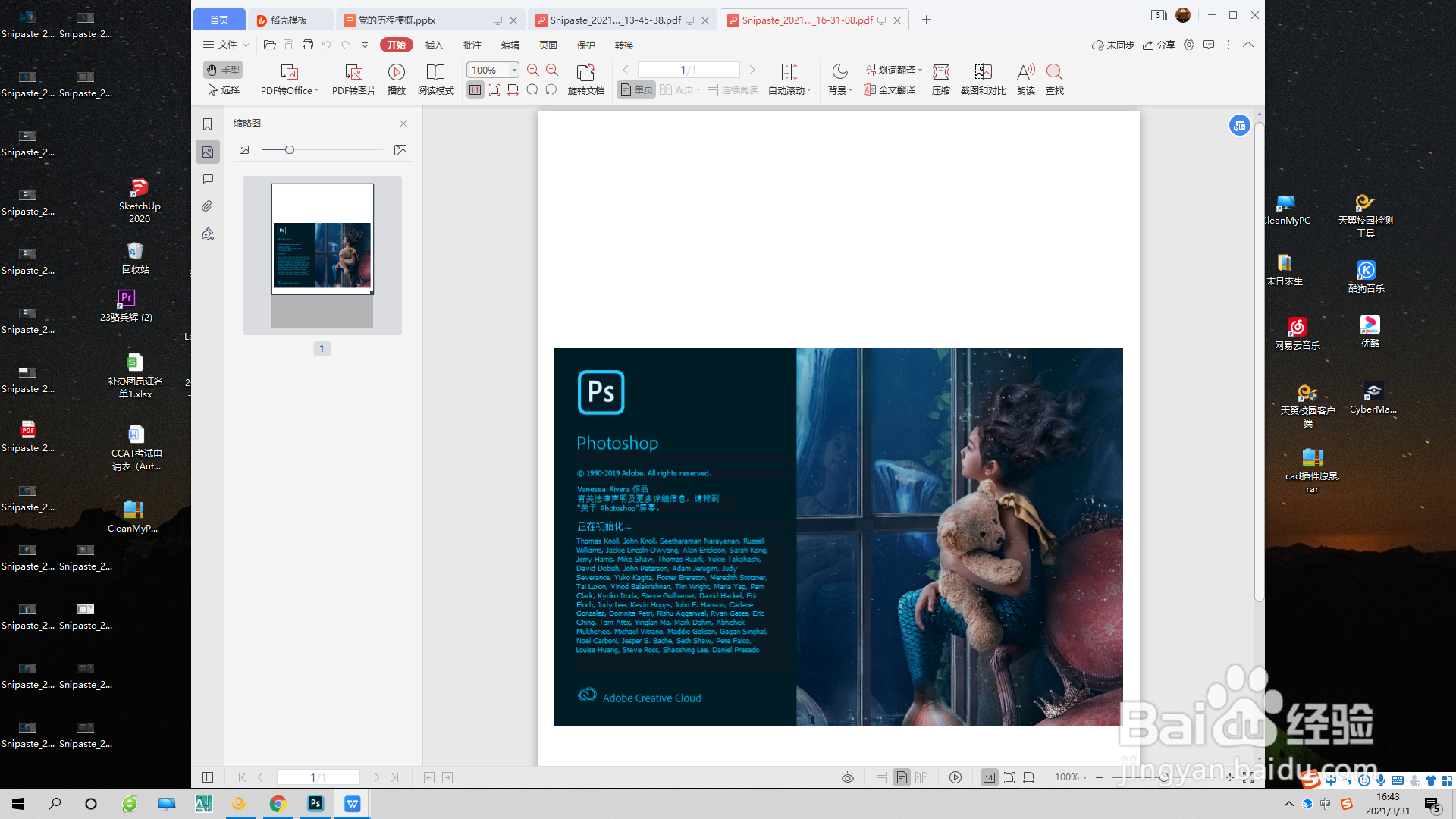This screenshot has height=819, width=1456.
Task: Enter reading mode (阅读模式)
Action: click(436, 80)
